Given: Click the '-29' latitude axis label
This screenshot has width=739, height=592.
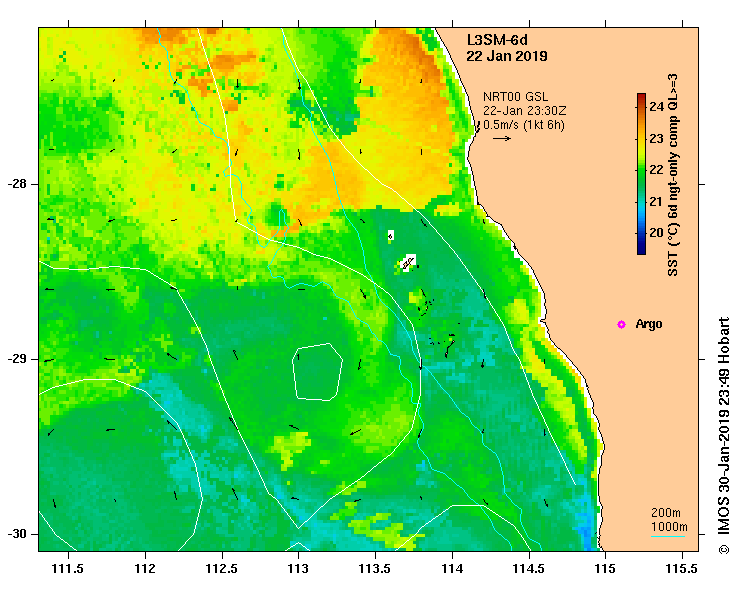Looking at the screenshot, I should pyautogui.click(x=17, y=359).
